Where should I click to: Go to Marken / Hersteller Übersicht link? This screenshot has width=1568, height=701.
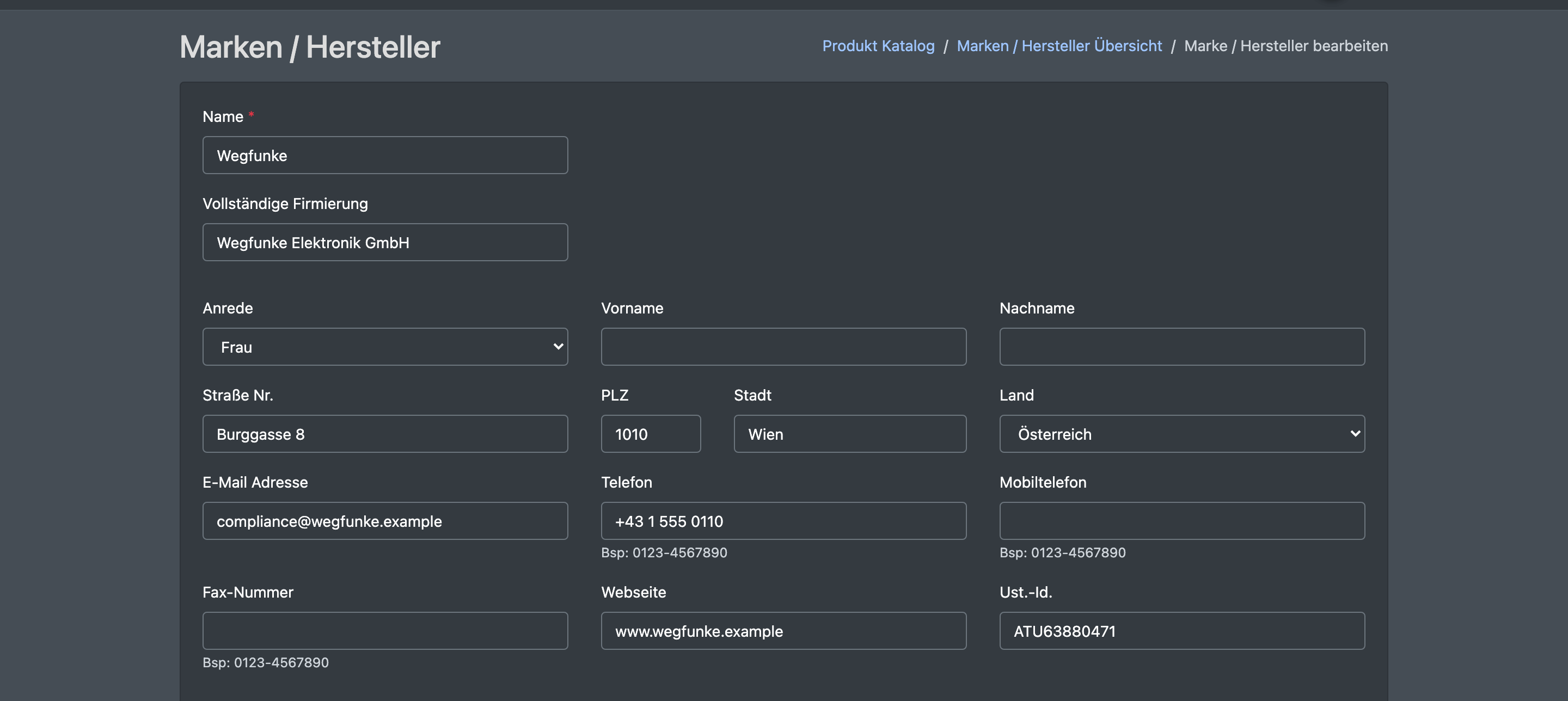tap(1059, 46)
